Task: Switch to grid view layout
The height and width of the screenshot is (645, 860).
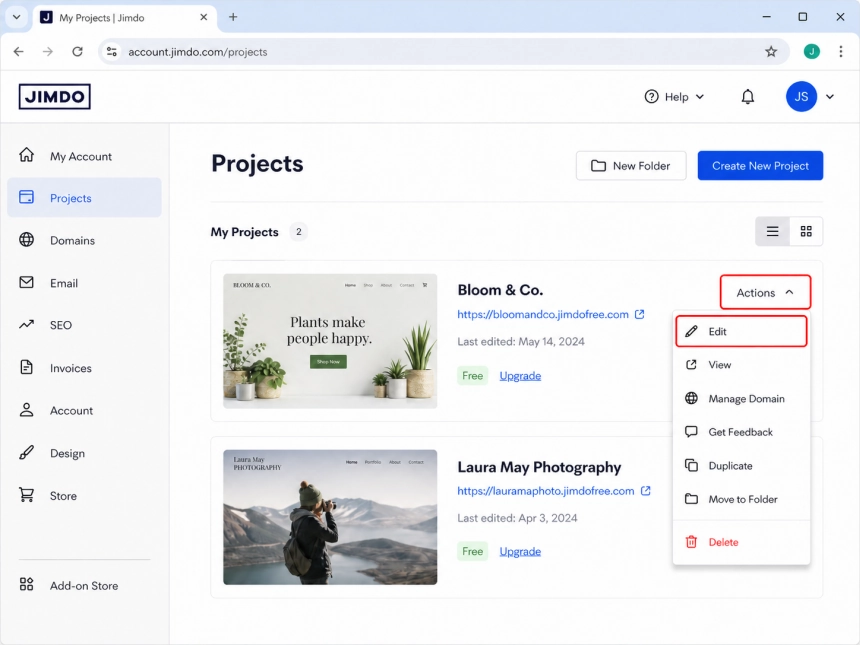Action: (806, 231)
